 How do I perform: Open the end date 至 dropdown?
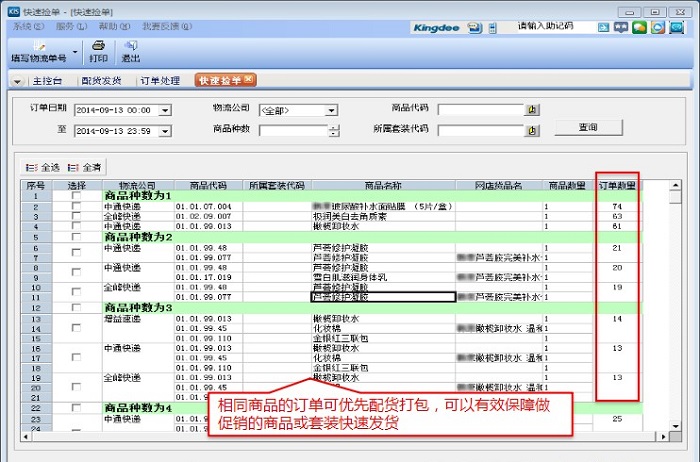tap(165, 130)
